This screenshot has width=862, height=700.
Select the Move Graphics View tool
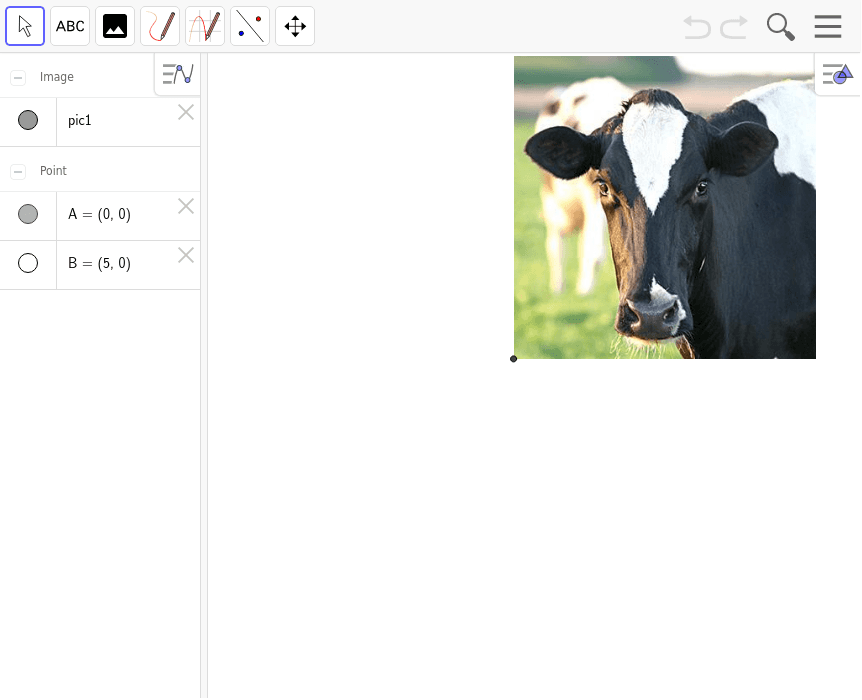pos(295,26)
